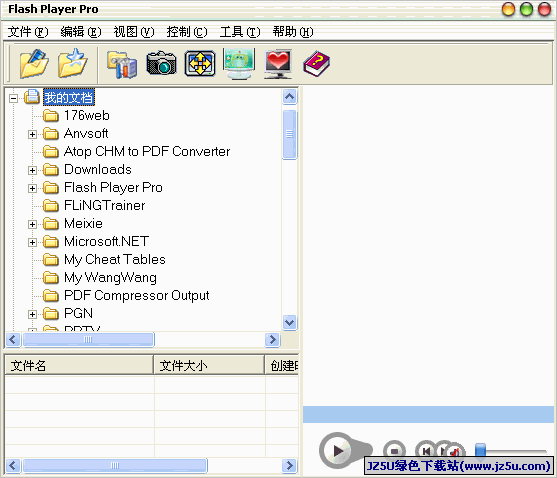This screenshot has height=478, width=557.
Task: Stop playback with the stop button
Action: point(394,451)
